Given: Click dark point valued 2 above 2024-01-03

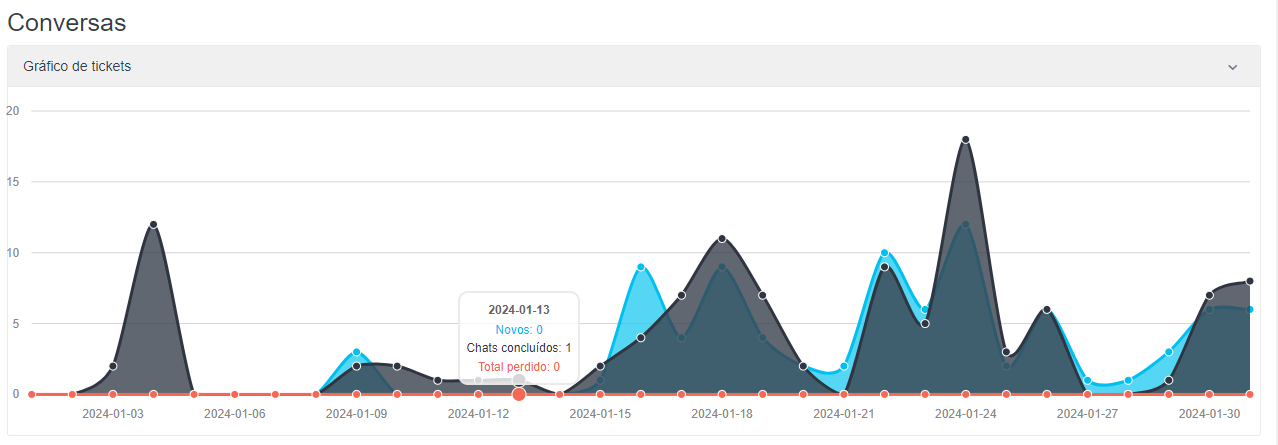Looking at the screenshot, I should 113,366.
